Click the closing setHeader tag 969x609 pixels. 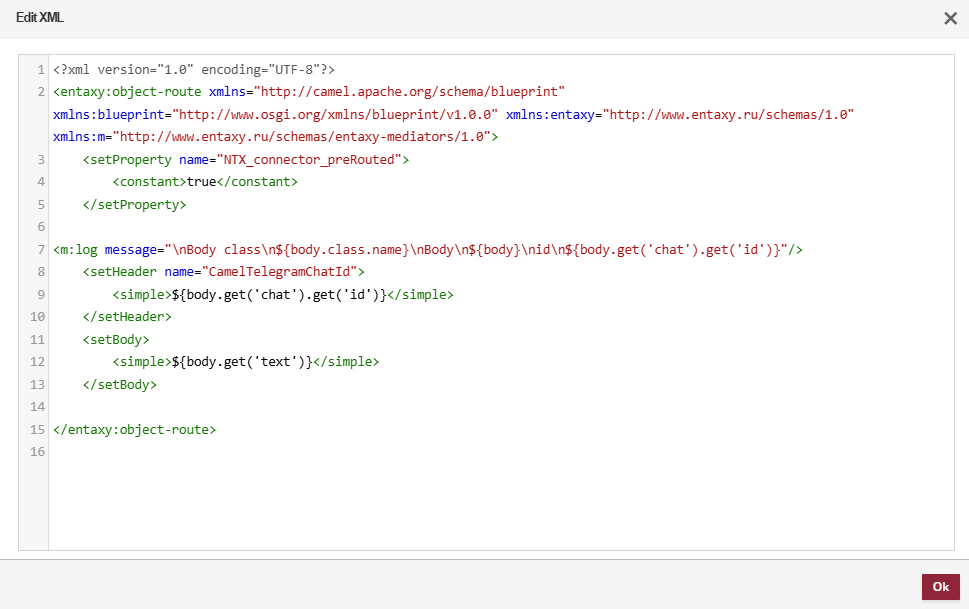coord(127,317)
